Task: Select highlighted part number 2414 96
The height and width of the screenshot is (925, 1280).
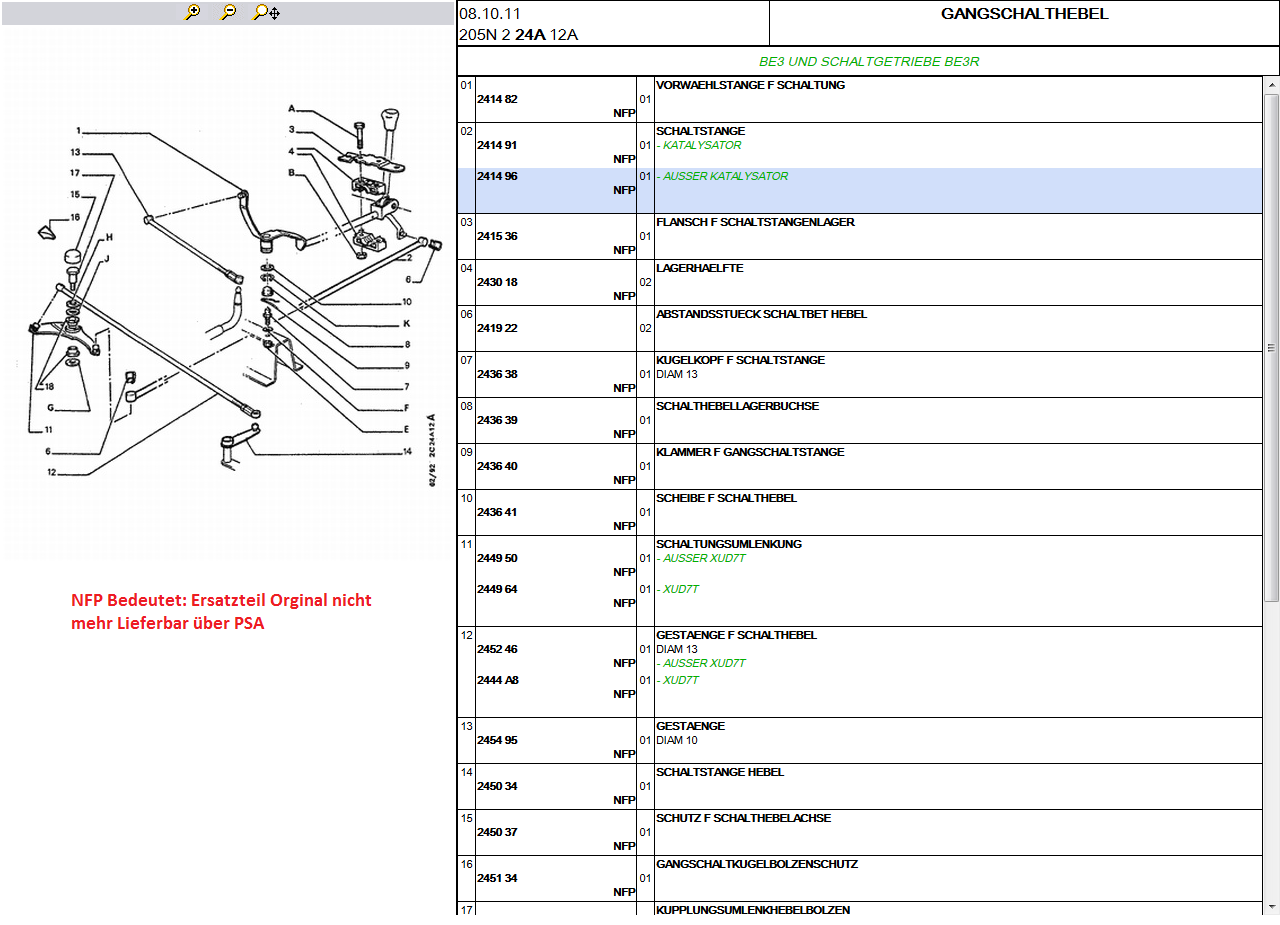Action: pyautogui.click(x=497, y=176)
